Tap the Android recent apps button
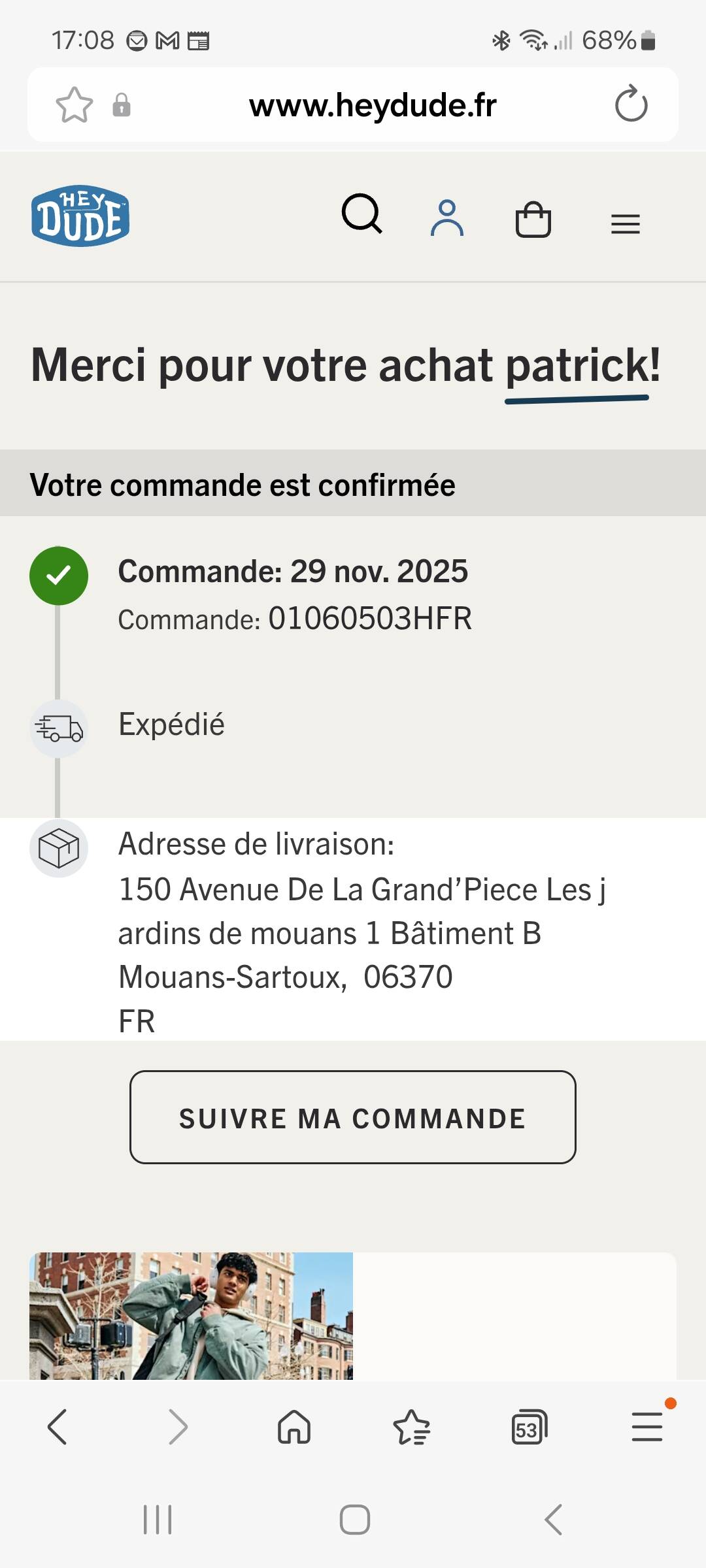 point(158,1520)
